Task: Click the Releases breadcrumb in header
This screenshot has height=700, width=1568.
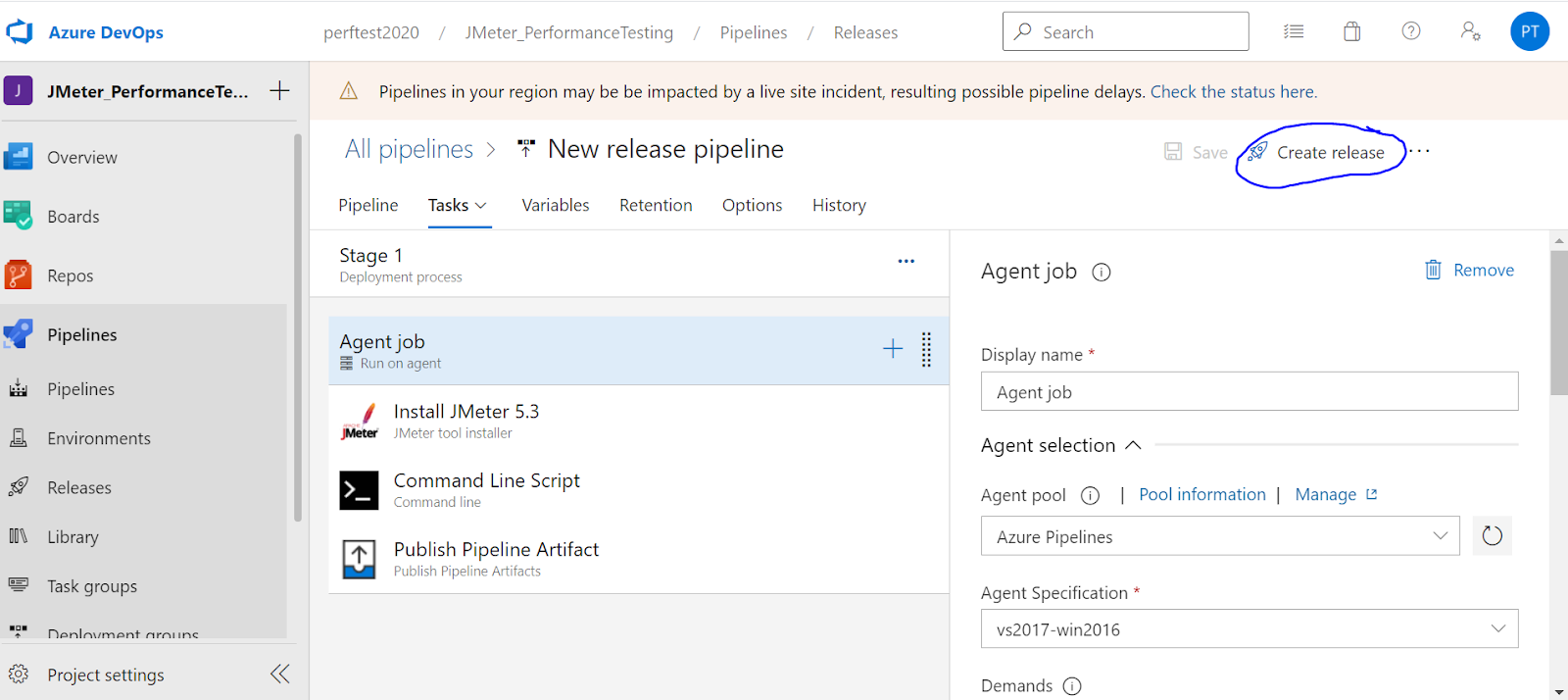Action: pos(865,32)
